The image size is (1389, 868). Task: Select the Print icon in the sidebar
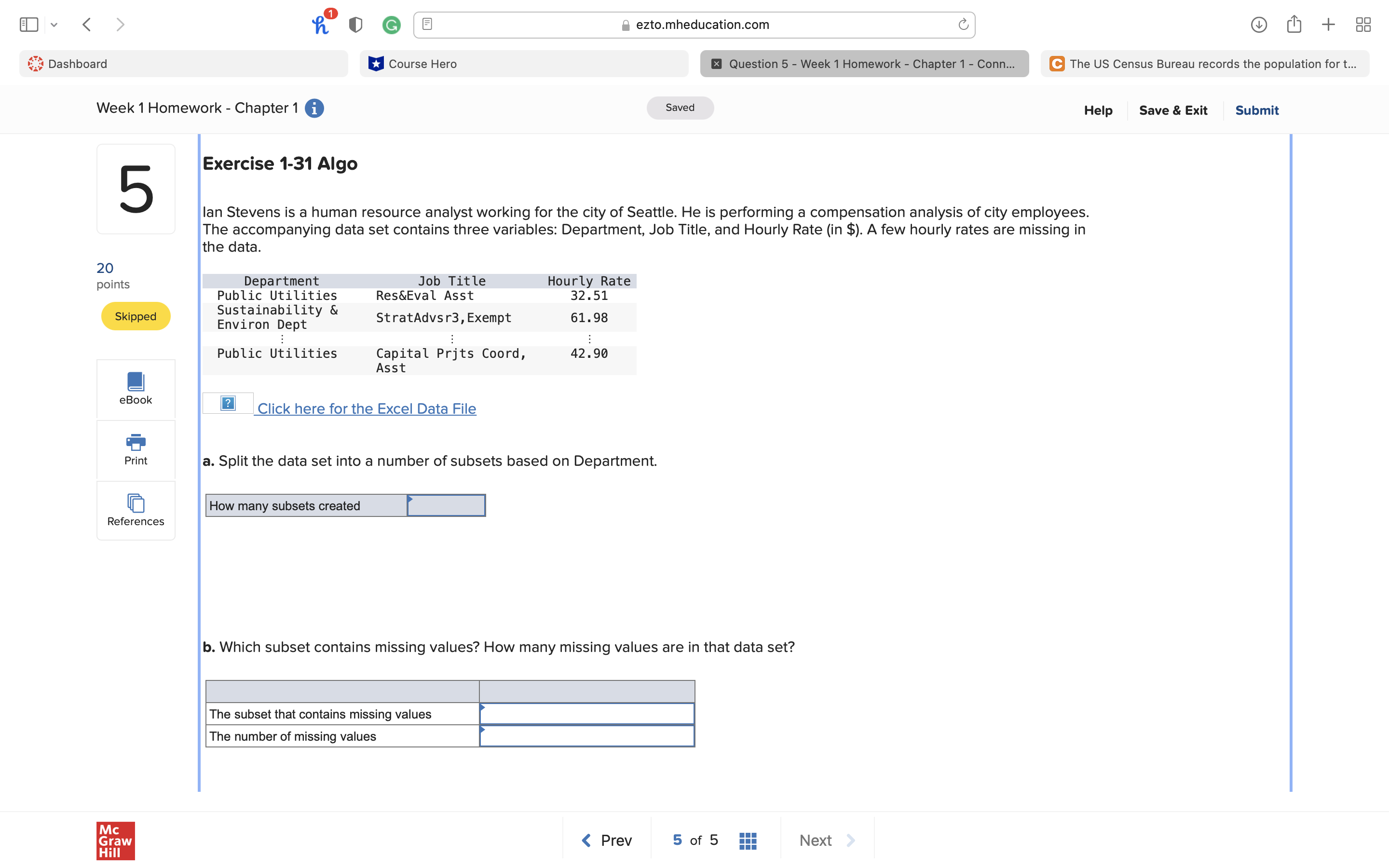click(x=136, y=449)
